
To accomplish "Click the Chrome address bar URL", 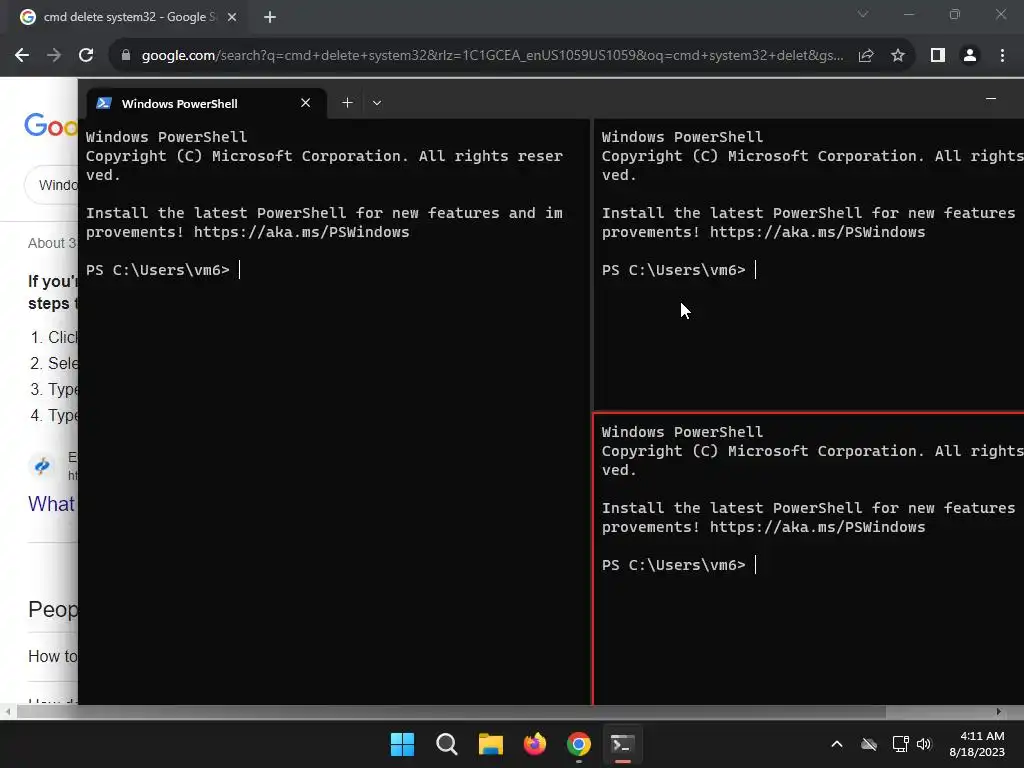I will [492, 56].
